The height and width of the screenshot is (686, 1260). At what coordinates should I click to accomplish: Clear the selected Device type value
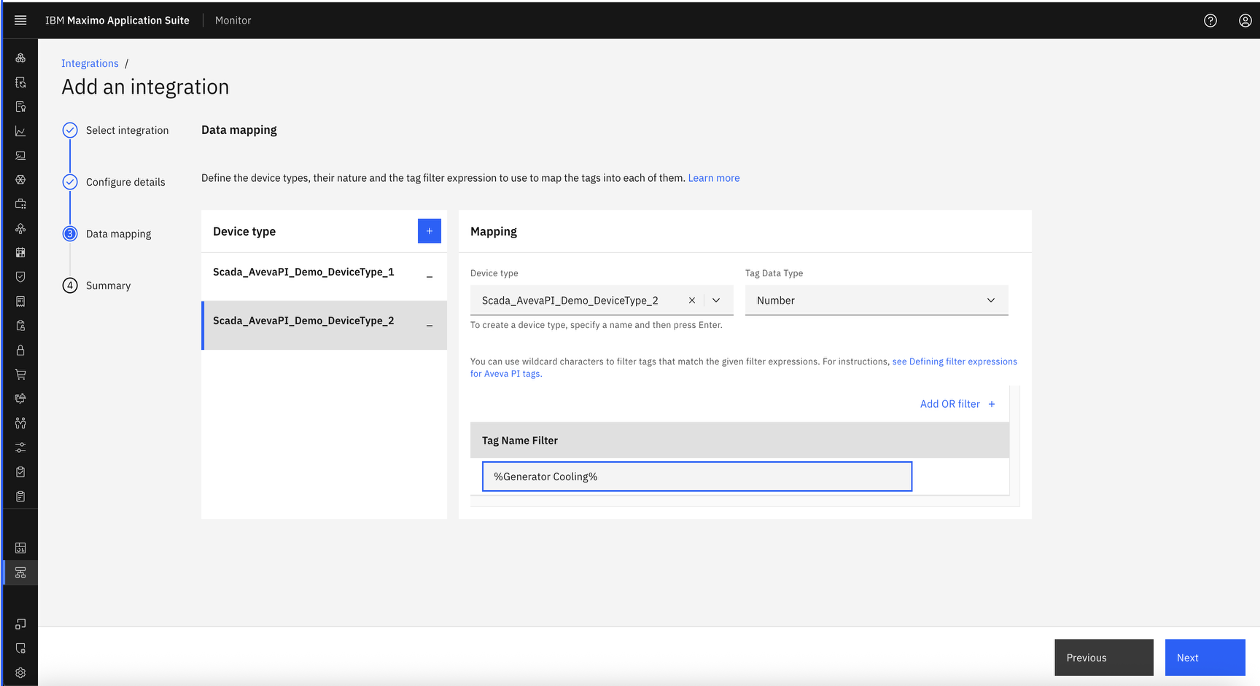pos(692,300)
